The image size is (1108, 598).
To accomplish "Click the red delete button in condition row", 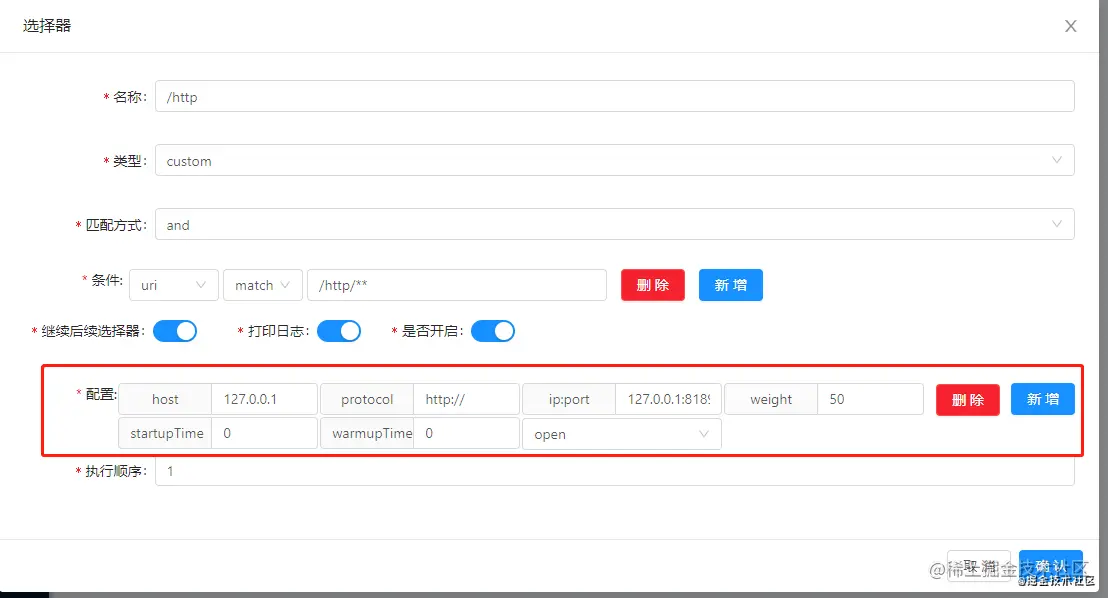I will pos(652,285).
